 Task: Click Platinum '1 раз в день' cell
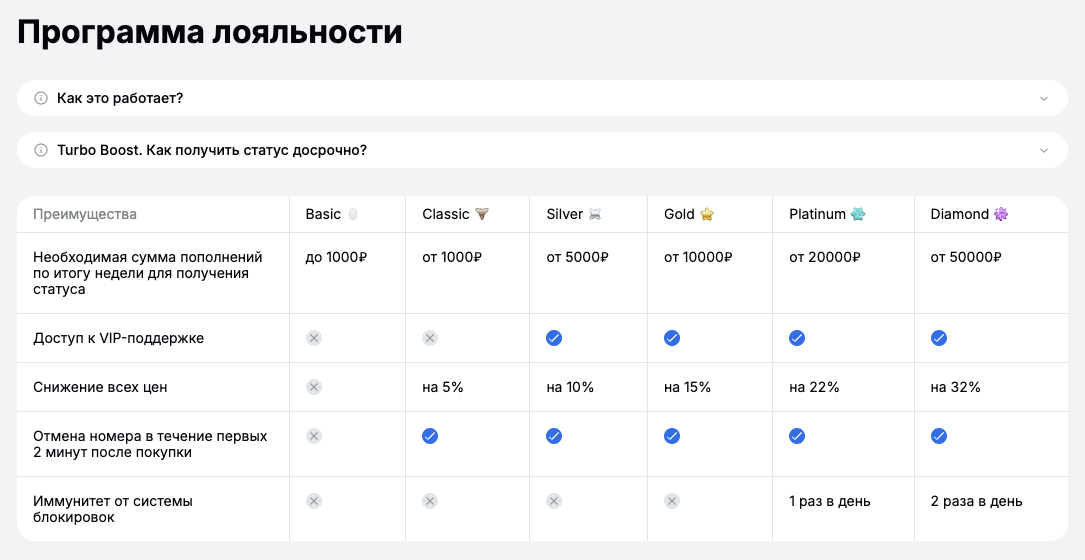[x=830, y=501]
